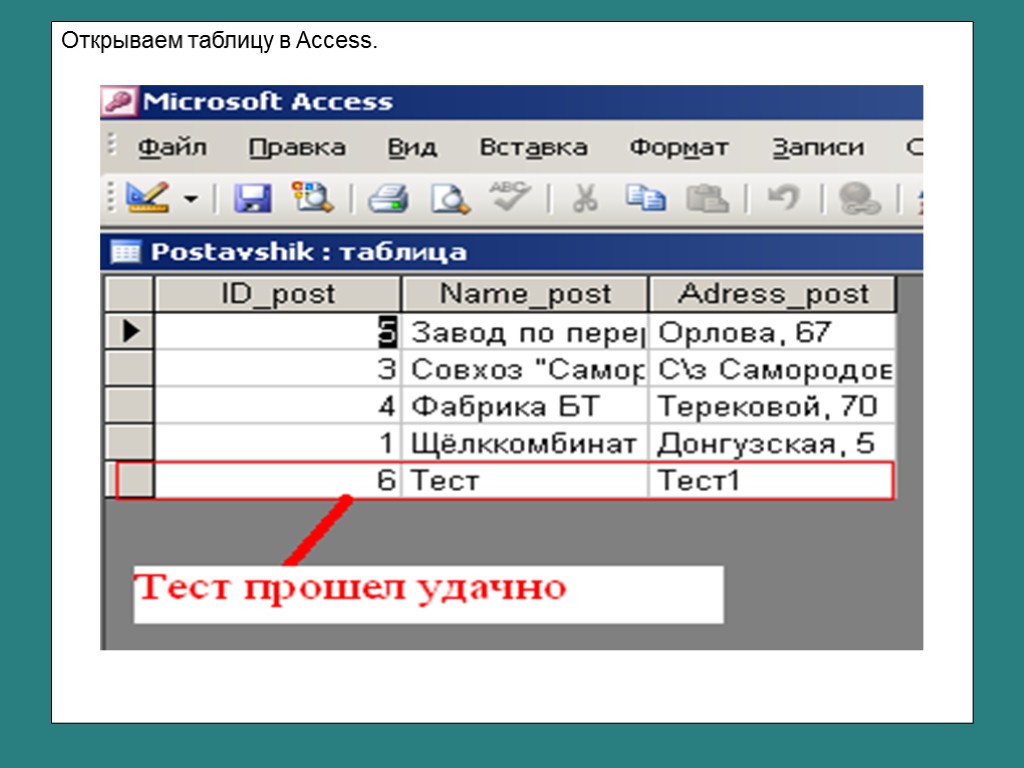Open the Вид menu
The image size is (1024, 768).
(412, 148)
